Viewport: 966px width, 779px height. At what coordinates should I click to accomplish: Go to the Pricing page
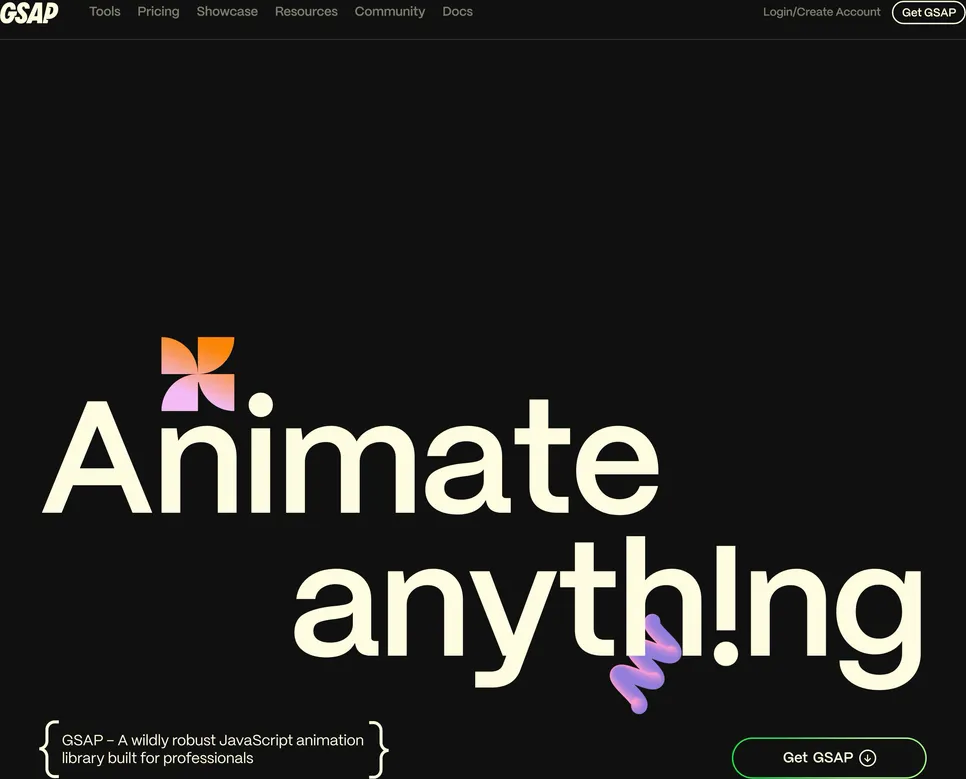(158, 12)
